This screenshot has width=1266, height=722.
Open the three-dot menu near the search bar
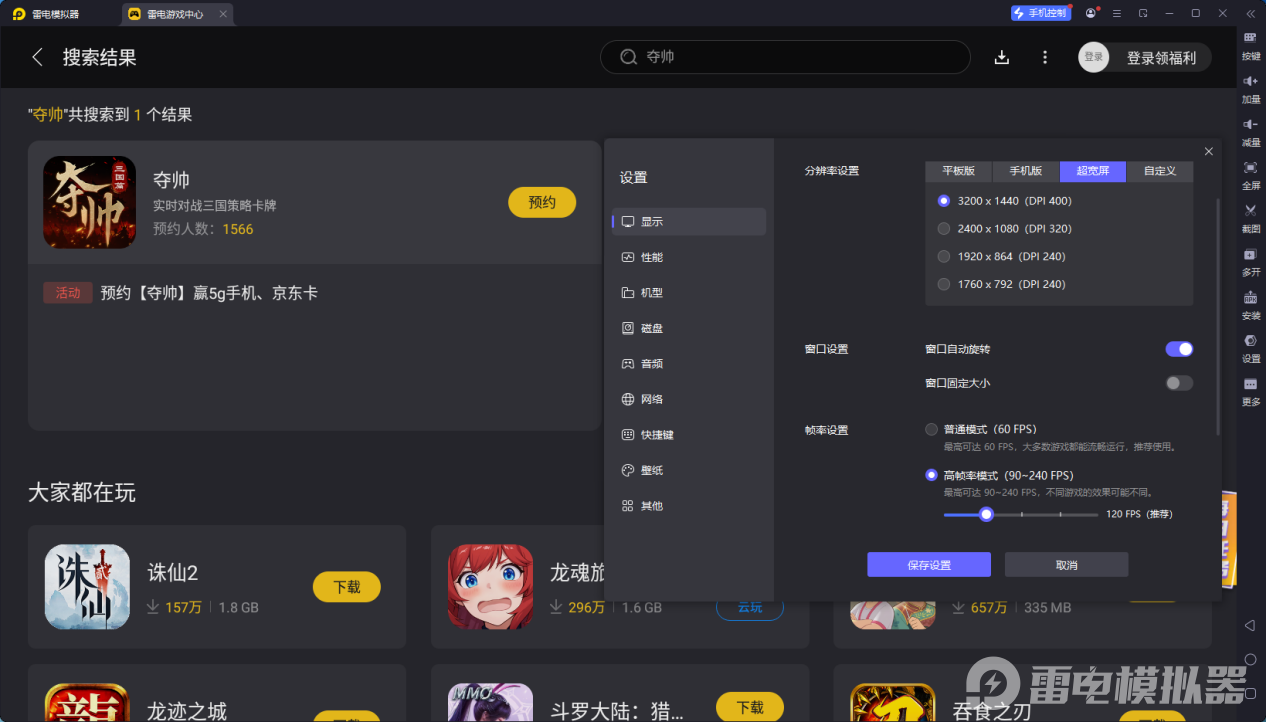[x=1045, y=57]
